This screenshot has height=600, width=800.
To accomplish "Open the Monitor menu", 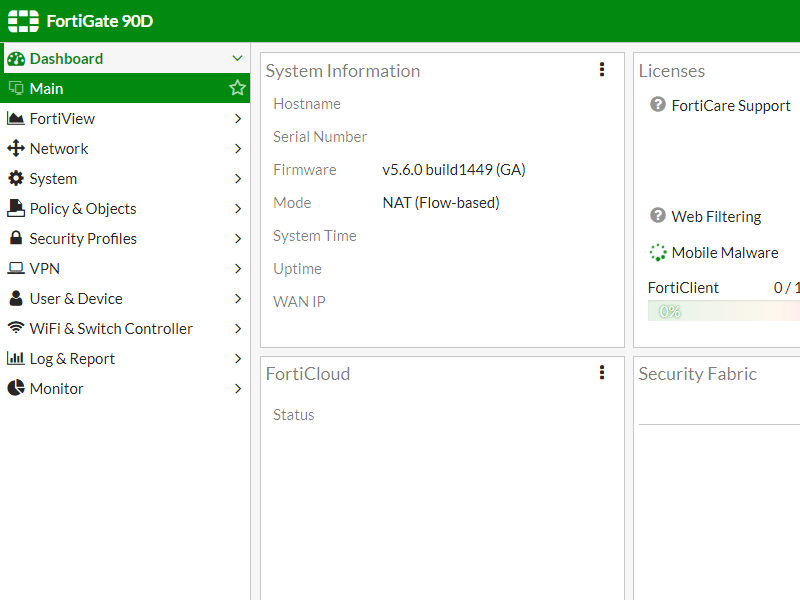I will click(x=125, y=389).
